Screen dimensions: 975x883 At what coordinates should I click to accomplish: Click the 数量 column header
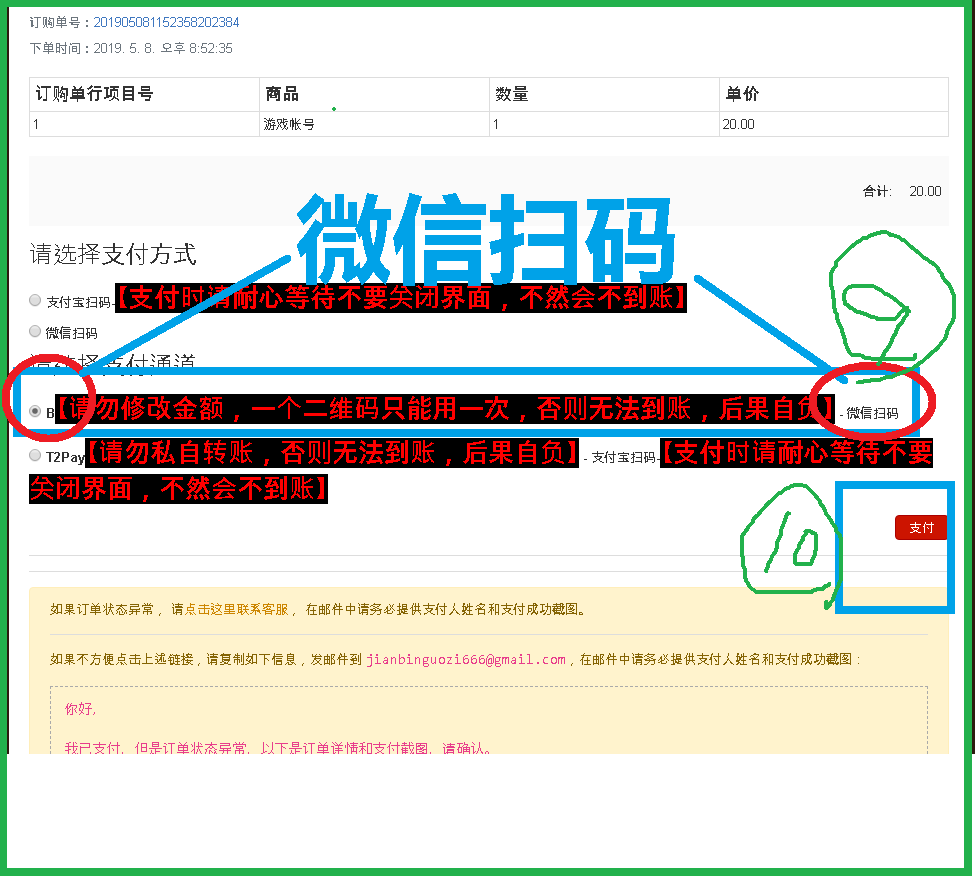coord(604,95)
